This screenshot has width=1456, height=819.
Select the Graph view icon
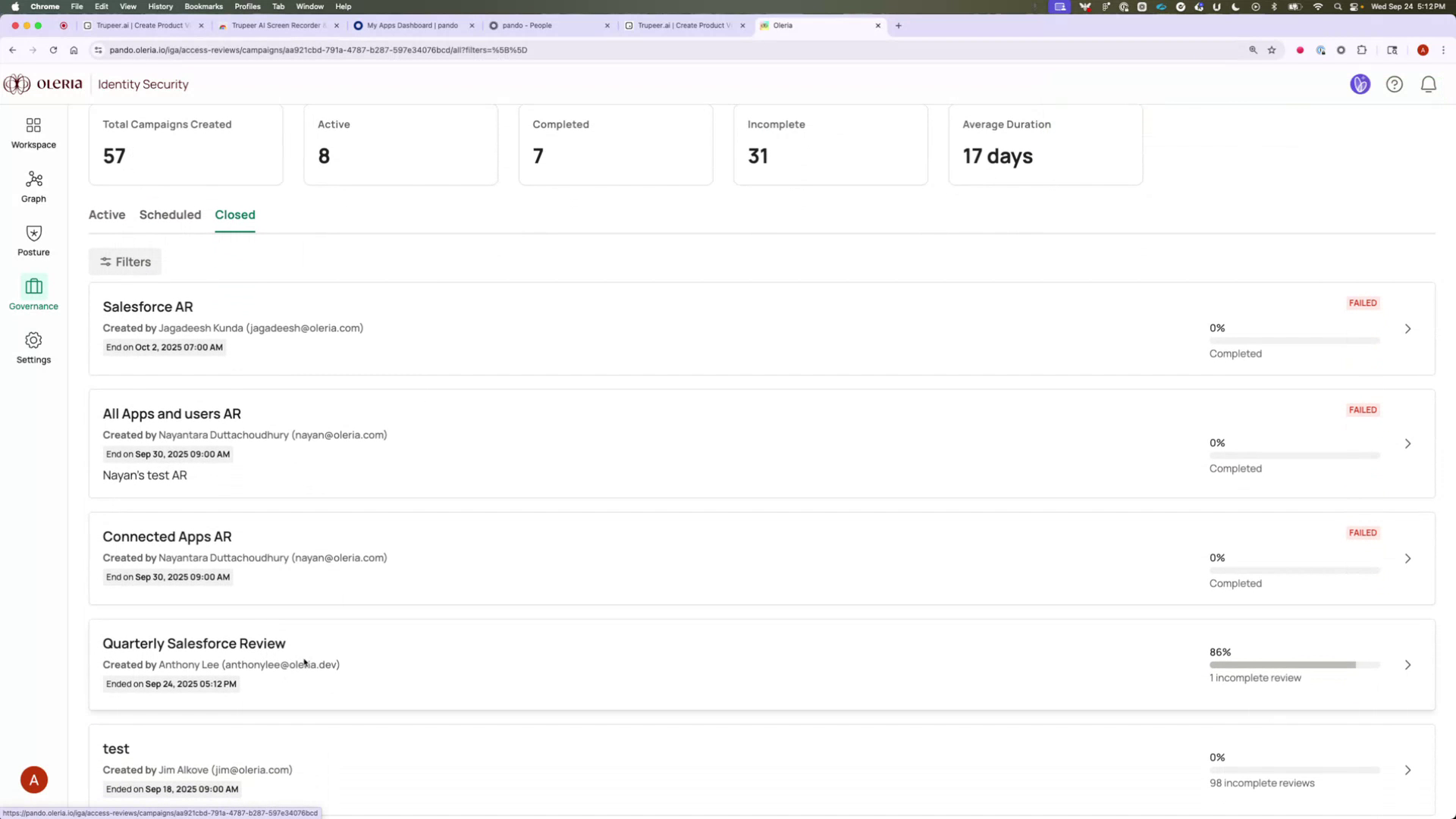click(33, 184)
